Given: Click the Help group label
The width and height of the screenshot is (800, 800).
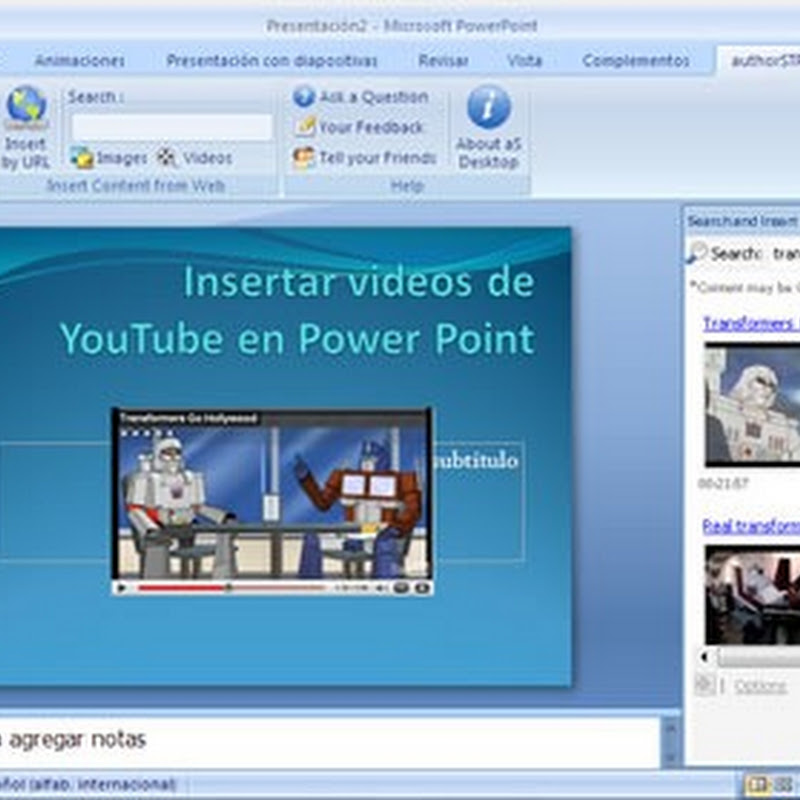Looking at the screenshot, I should (407, 186).
